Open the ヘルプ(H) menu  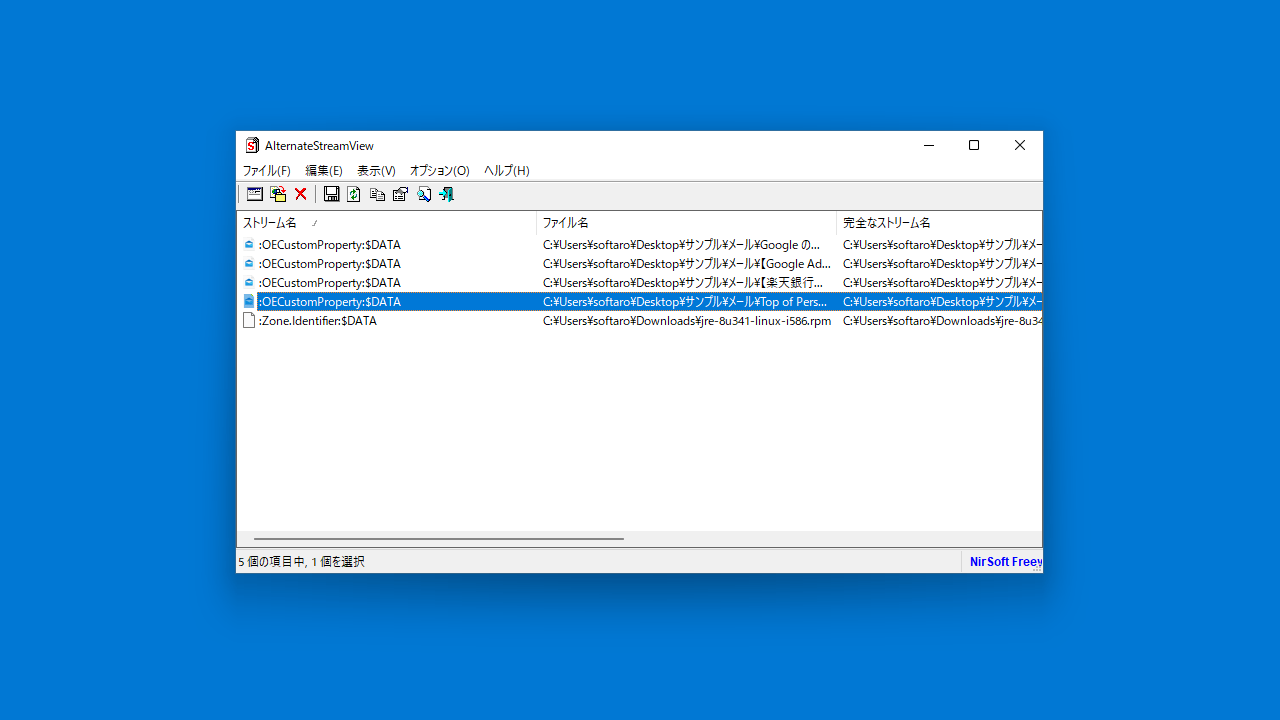(507, 171)
